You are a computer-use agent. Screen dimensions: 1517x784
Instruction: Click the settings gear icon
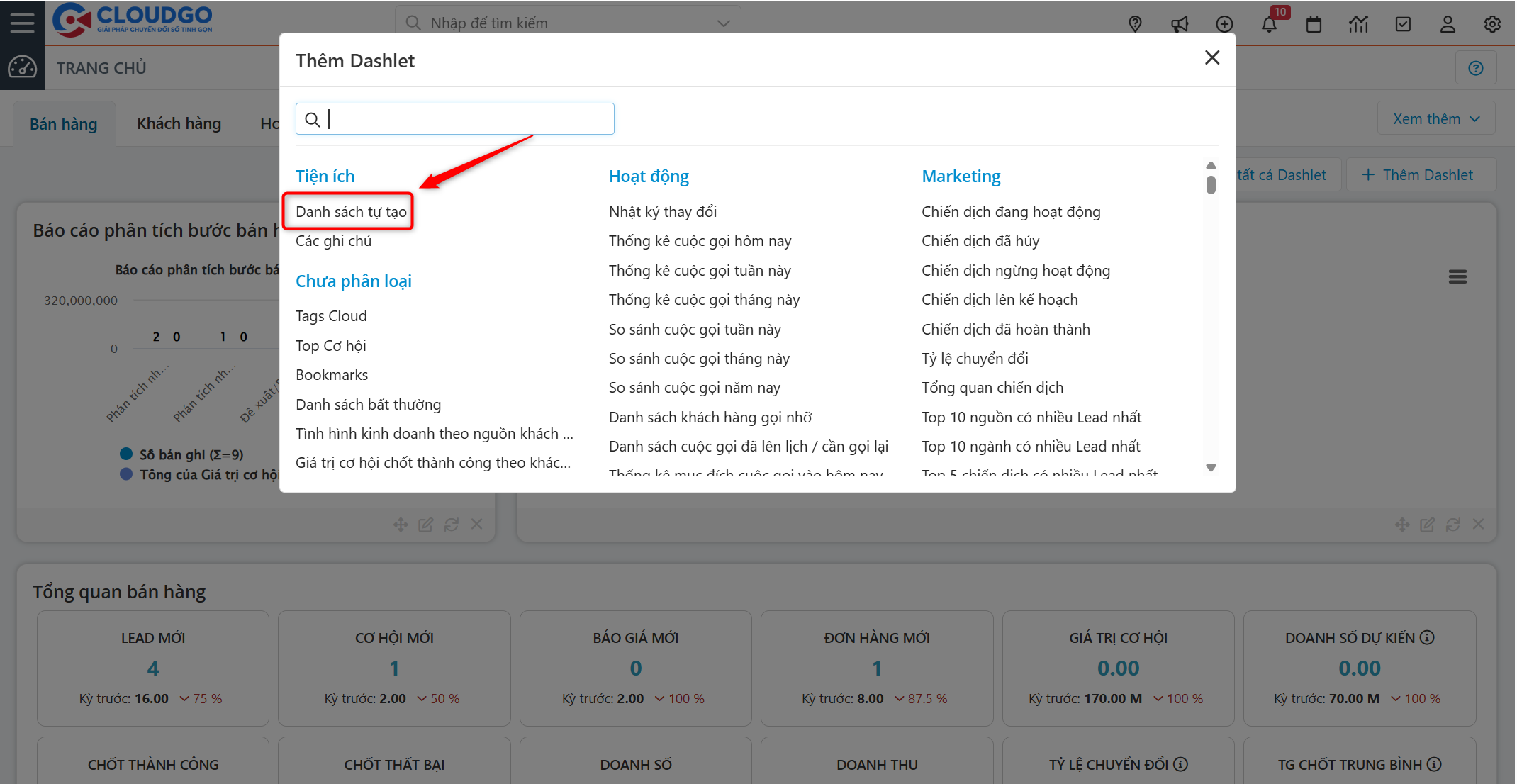[x=1492, y=23]
